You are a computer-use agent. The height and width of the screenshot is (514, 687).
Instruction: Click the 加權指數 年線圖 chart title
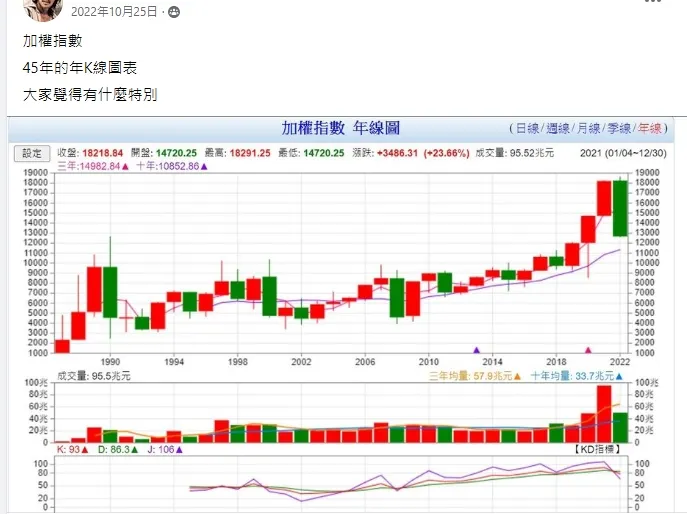point(340,128)
